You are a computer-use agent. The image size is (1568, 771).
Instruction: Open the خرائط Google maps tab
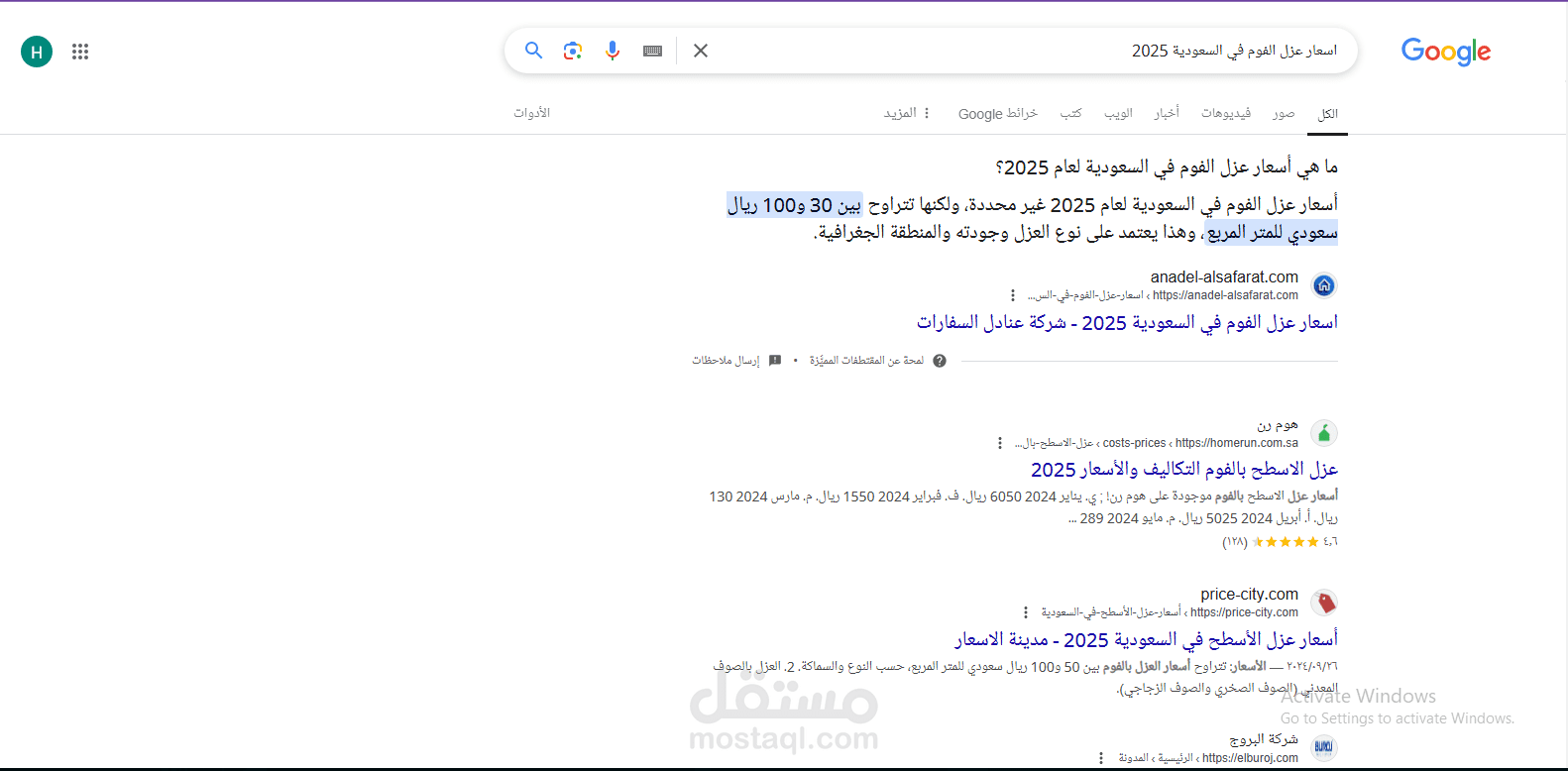pyautogui.click(x=997, y=114)
